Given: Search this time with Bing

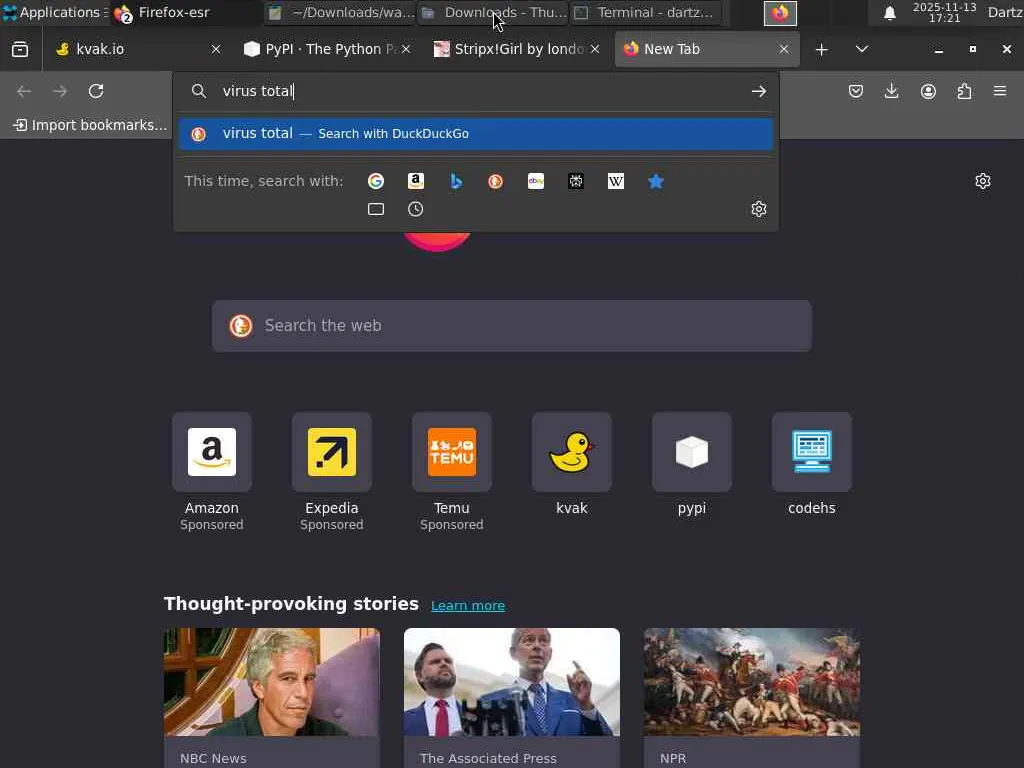Looking at the screenshot, I should pos(456,181).
